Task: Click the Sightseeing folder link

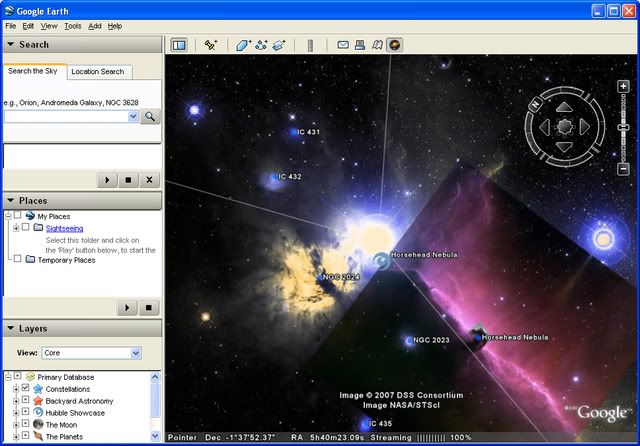Action: pos(64,228)
